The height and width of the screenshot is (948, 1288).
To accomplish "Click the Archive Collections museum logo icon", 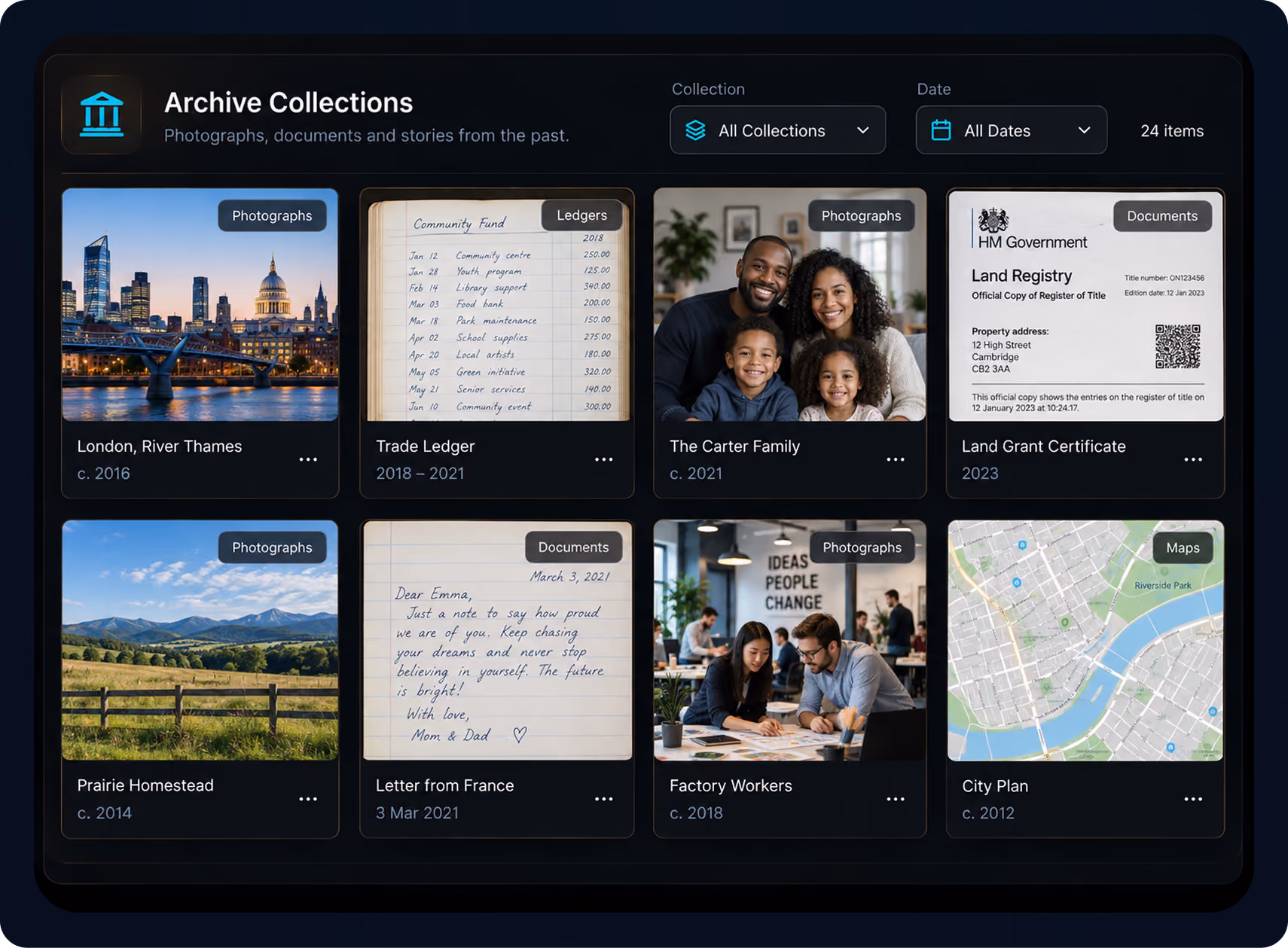I will 102,114.
